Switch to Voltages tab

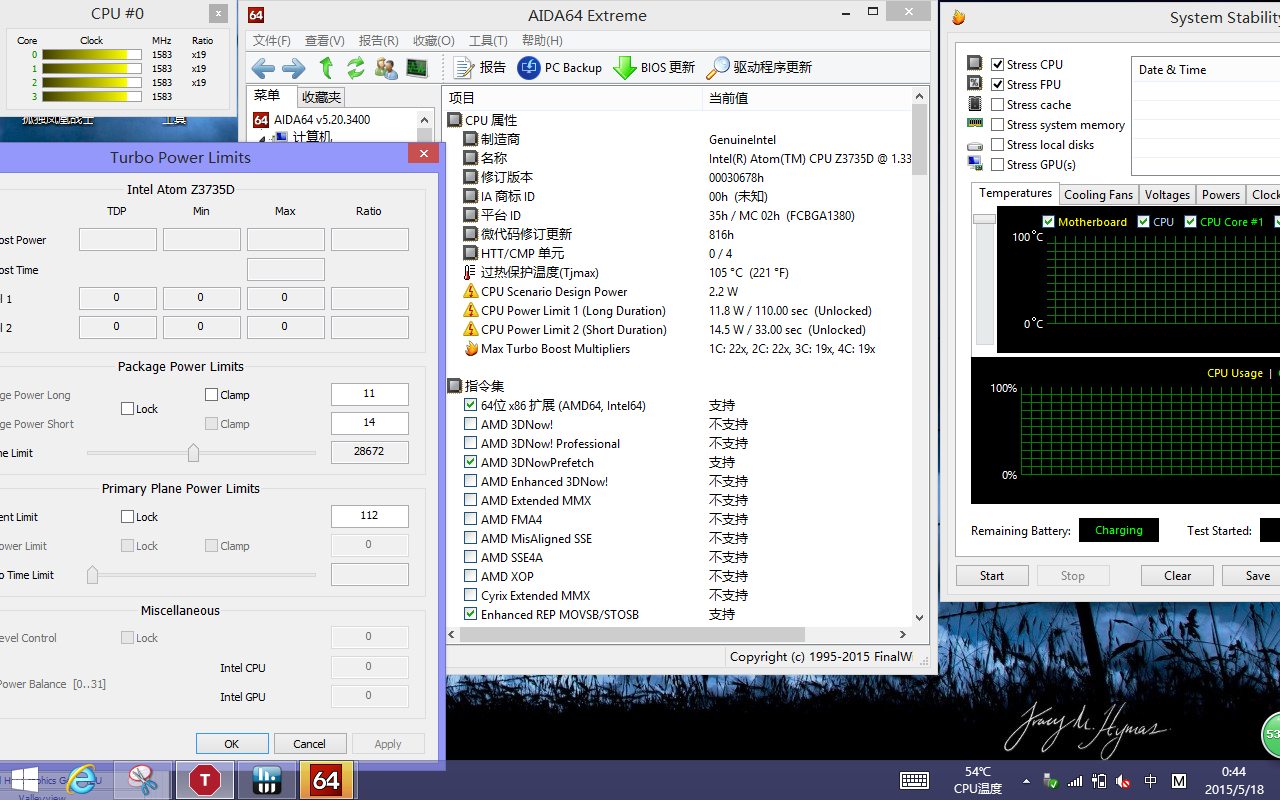click(x=1167, y=195)
